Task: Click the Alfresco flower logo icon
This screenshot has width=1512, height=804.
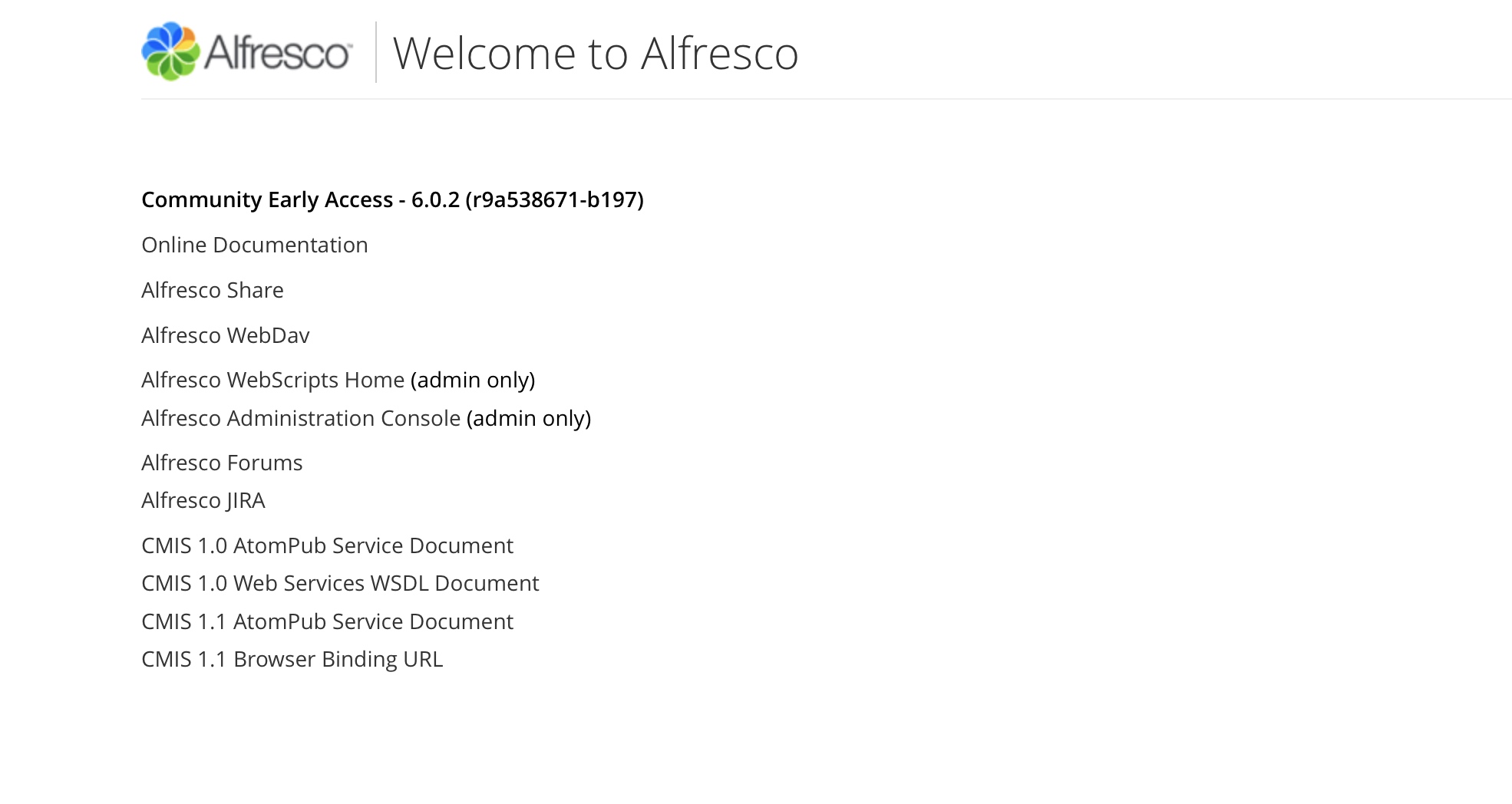Action: pyautogui.click(x=170, y=51)
